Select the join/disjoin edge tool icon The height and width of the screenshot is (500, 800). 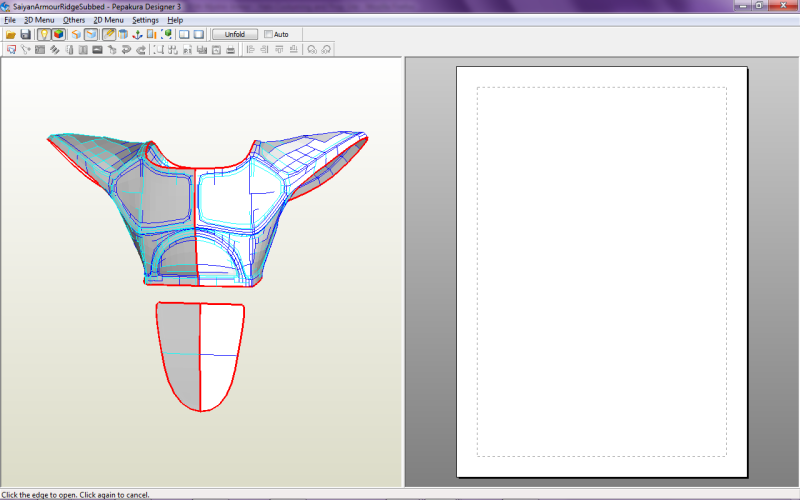[26, 49]
